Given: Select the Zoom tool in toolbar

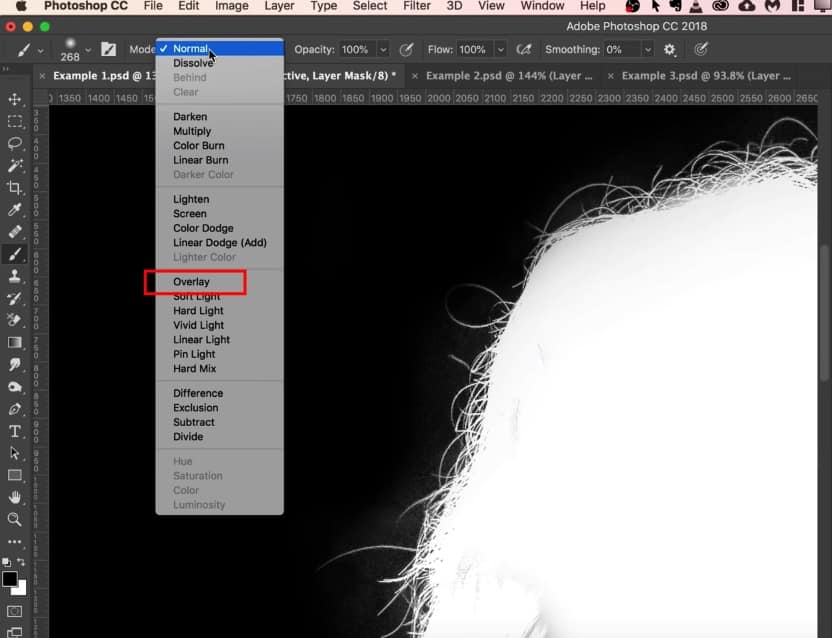Looking at the screenshot, I should point(15,520).
